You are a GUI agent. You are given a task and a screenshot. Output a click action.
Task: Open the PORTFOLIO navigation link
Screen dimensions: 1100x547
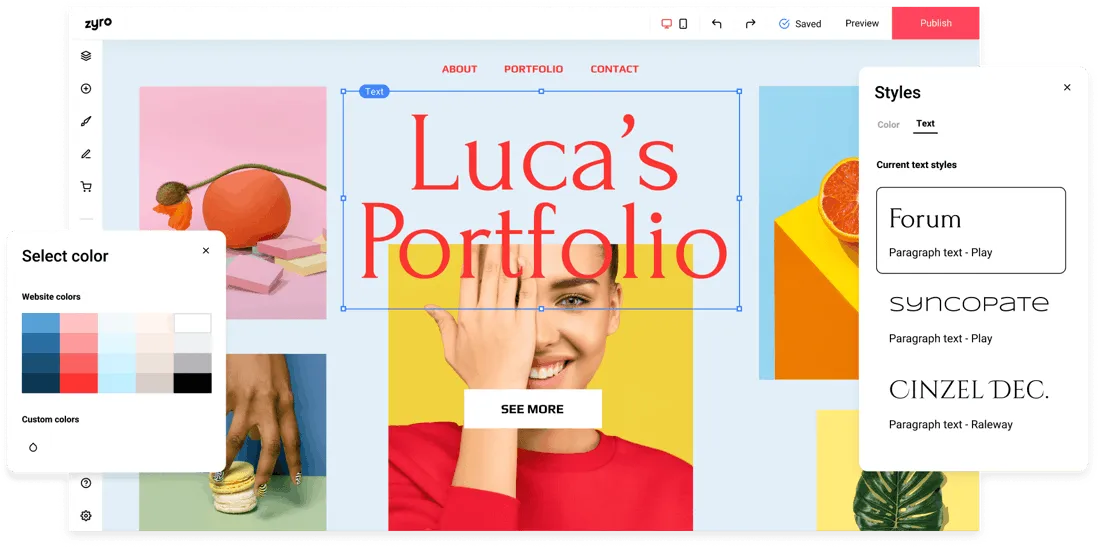pos(533,69)
